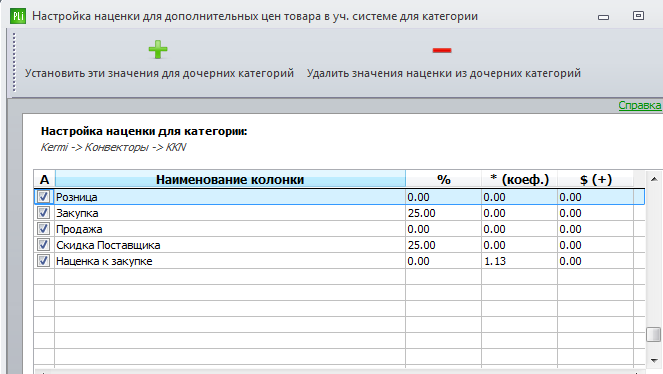Select the 'Наценка к закупке' name cell
The width and height of the screenshot is (663, 374).
230,261
